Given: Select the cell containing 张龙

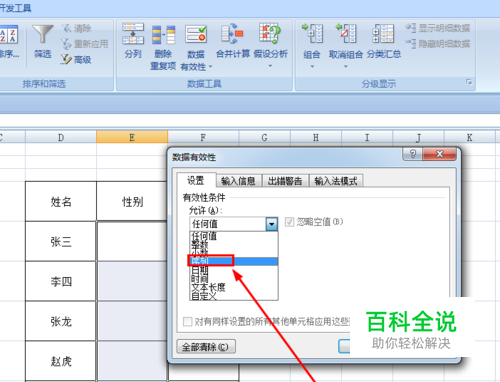Looking at the screenshot, I should [61, 321].
